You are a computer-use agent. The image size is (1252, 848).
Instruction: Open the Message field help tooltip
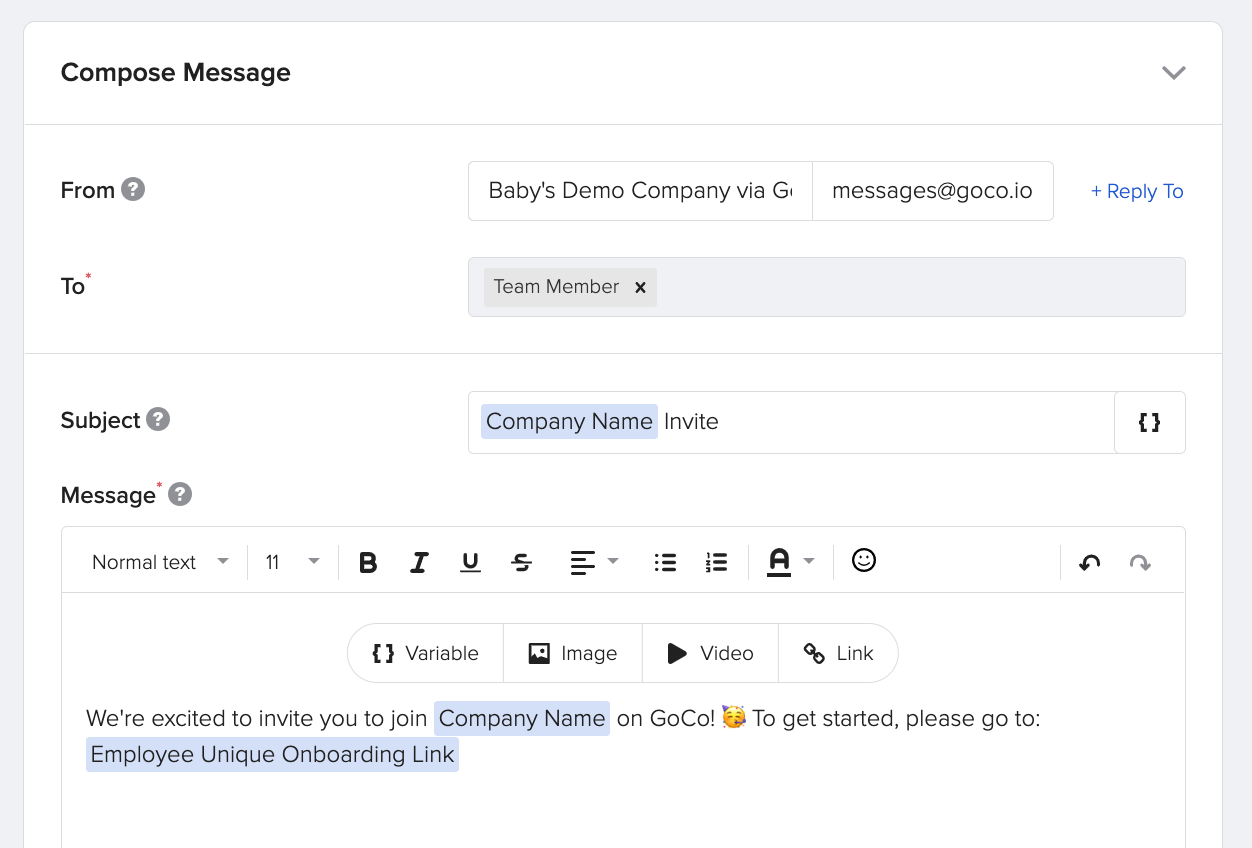coord(179,494)
